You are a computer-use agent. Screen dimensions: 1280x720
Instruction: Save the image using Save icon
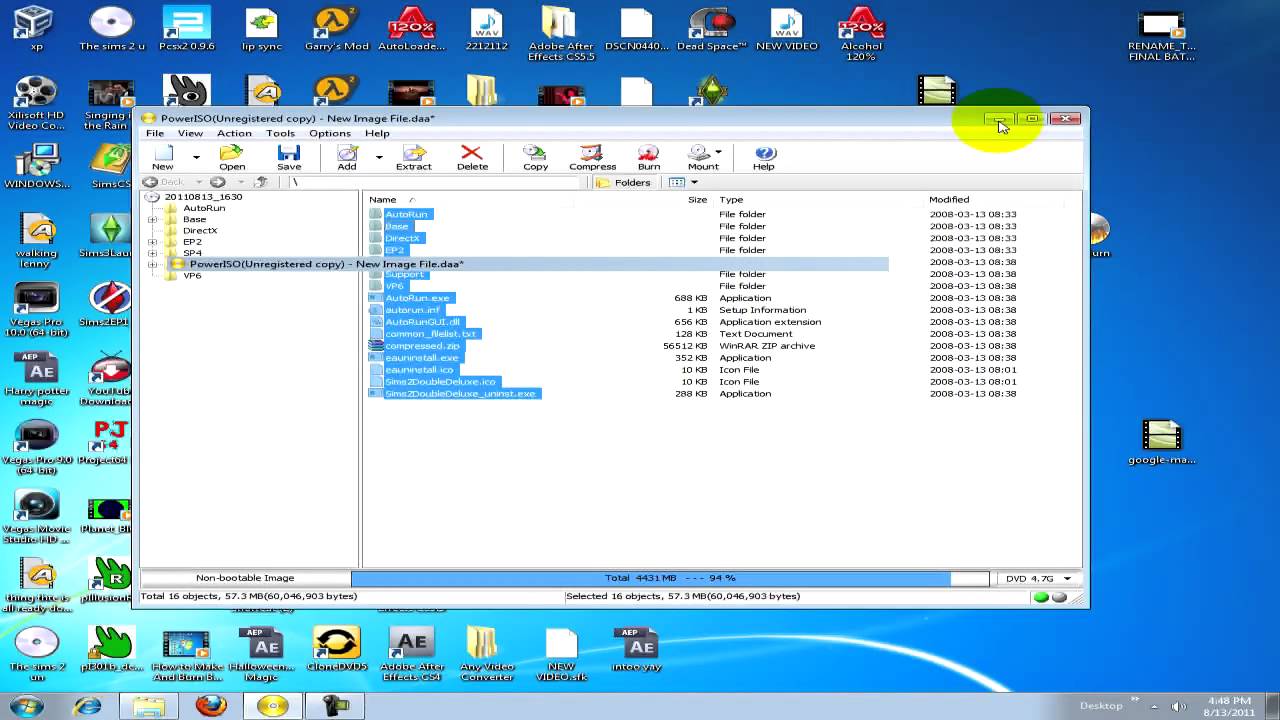coord(289,157)
